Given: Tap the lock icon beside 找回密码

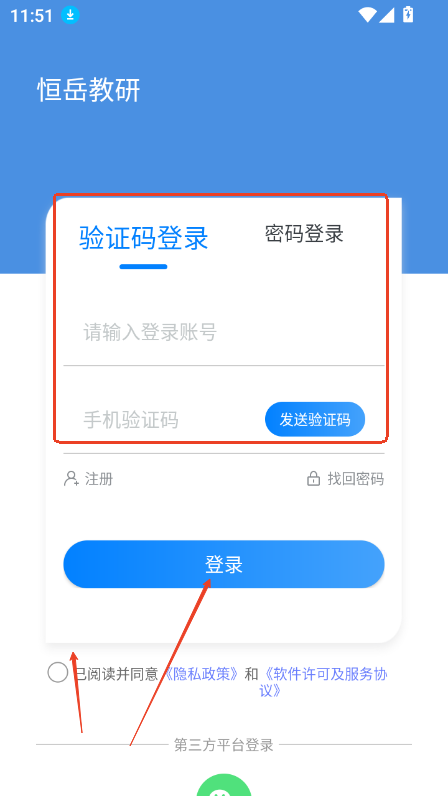Looking at the screenshot, I should click(313, 479).
